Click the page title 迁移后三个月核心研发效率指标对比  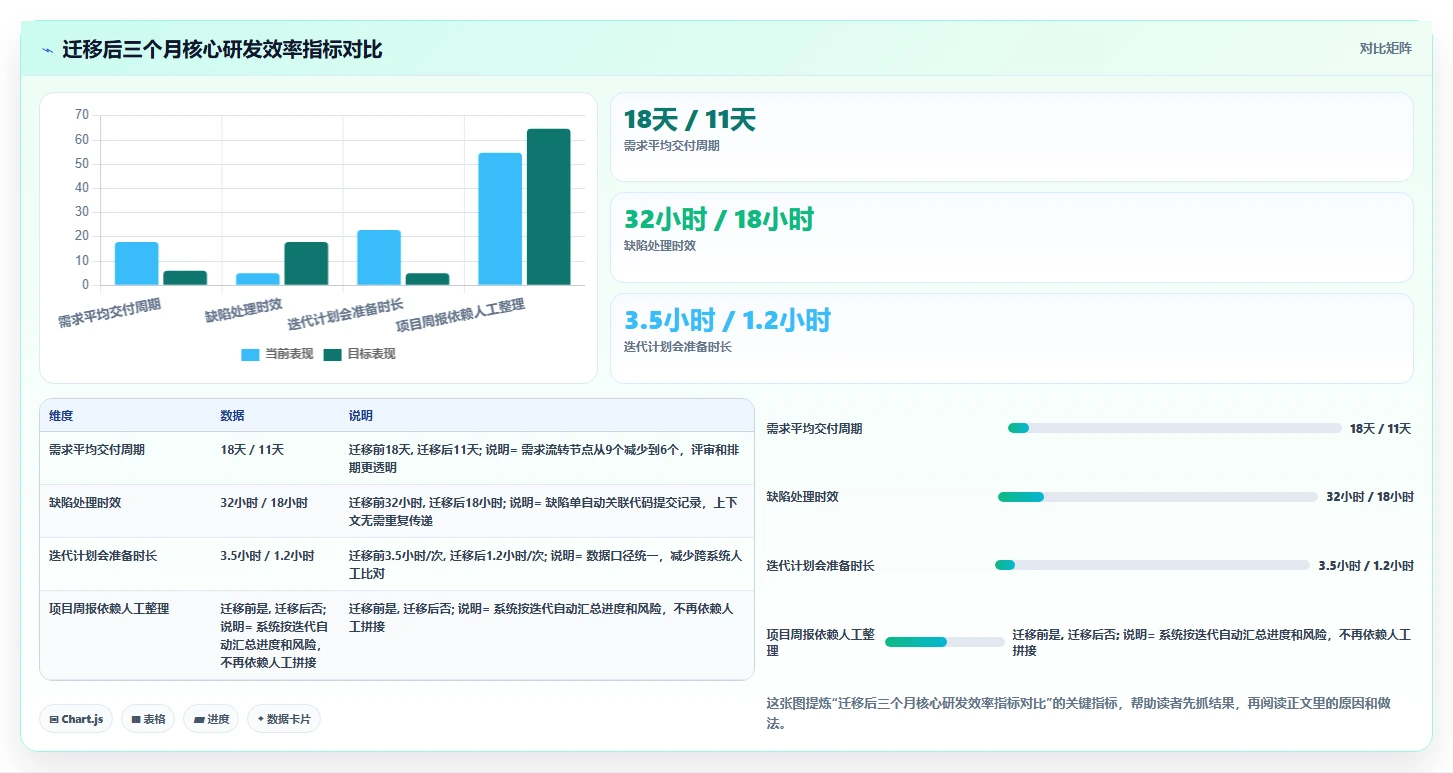pyautogui.click(x=222, y=49)
